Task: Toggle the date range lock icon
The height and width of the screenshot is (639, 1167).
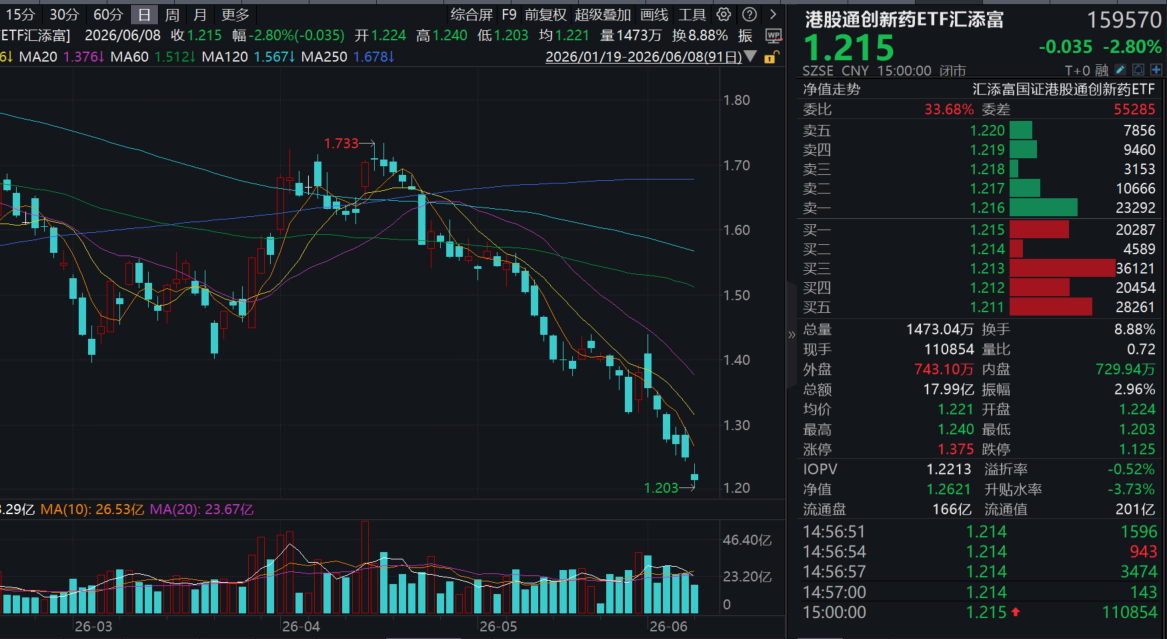Action: [773, 57]
